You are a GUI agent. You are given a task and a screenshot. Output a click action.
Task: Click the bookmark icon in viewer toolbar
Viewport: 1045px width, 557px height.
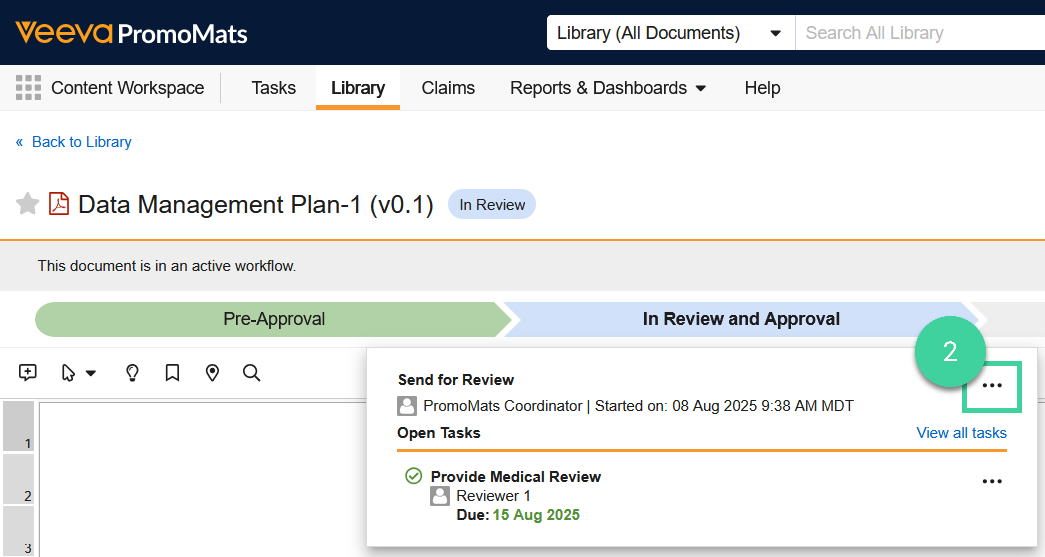point(172,373)
